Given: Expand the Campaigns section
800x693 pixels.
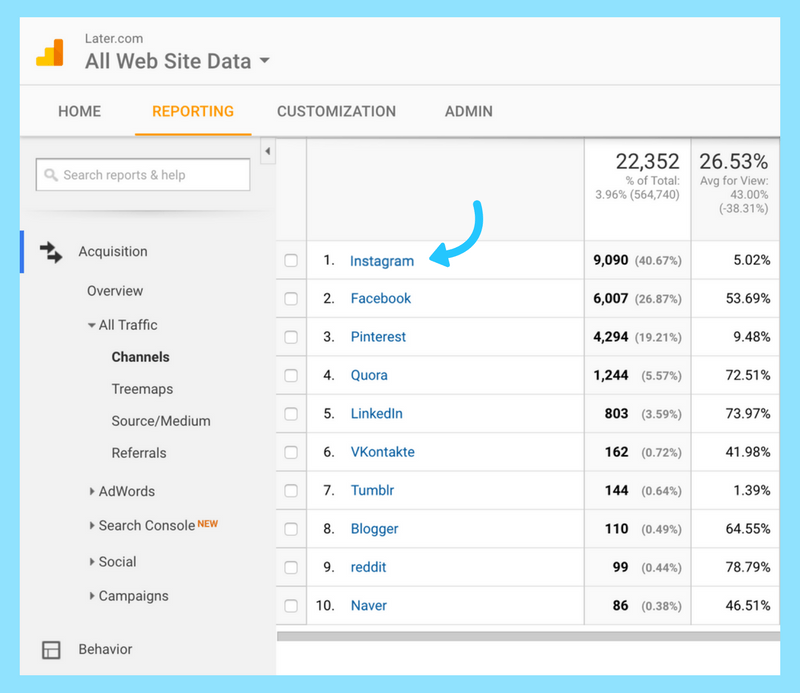Looking at the screenshot, I should point(92,596).
